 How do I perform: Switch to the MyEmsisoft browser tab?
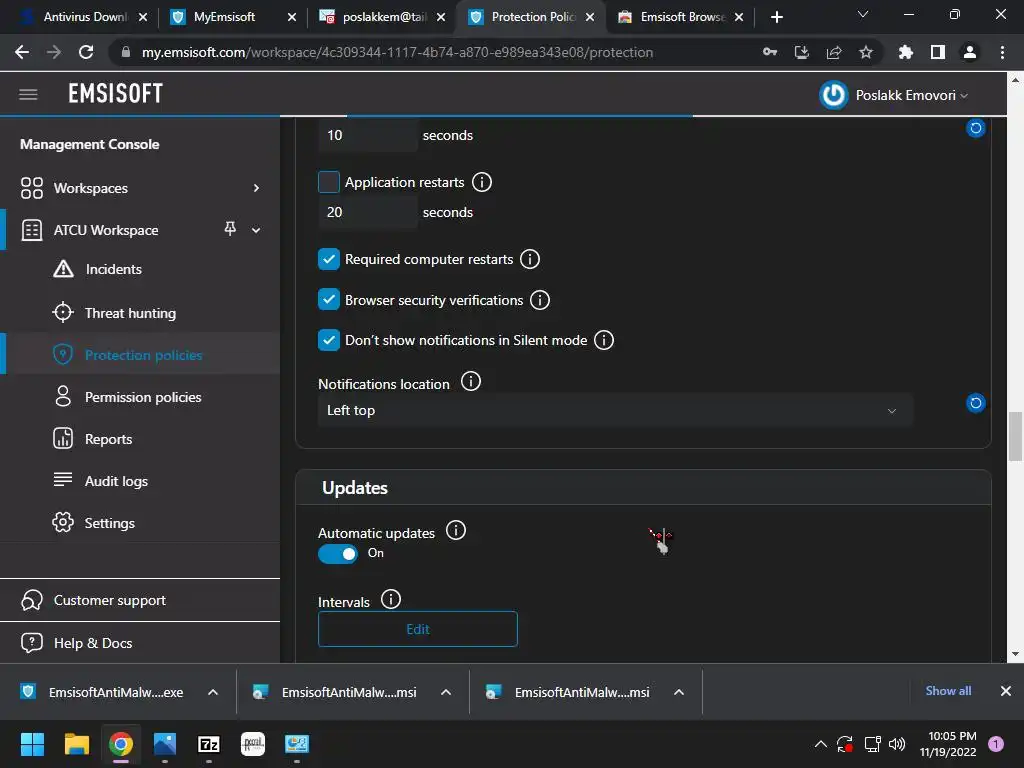coord(224,17)
